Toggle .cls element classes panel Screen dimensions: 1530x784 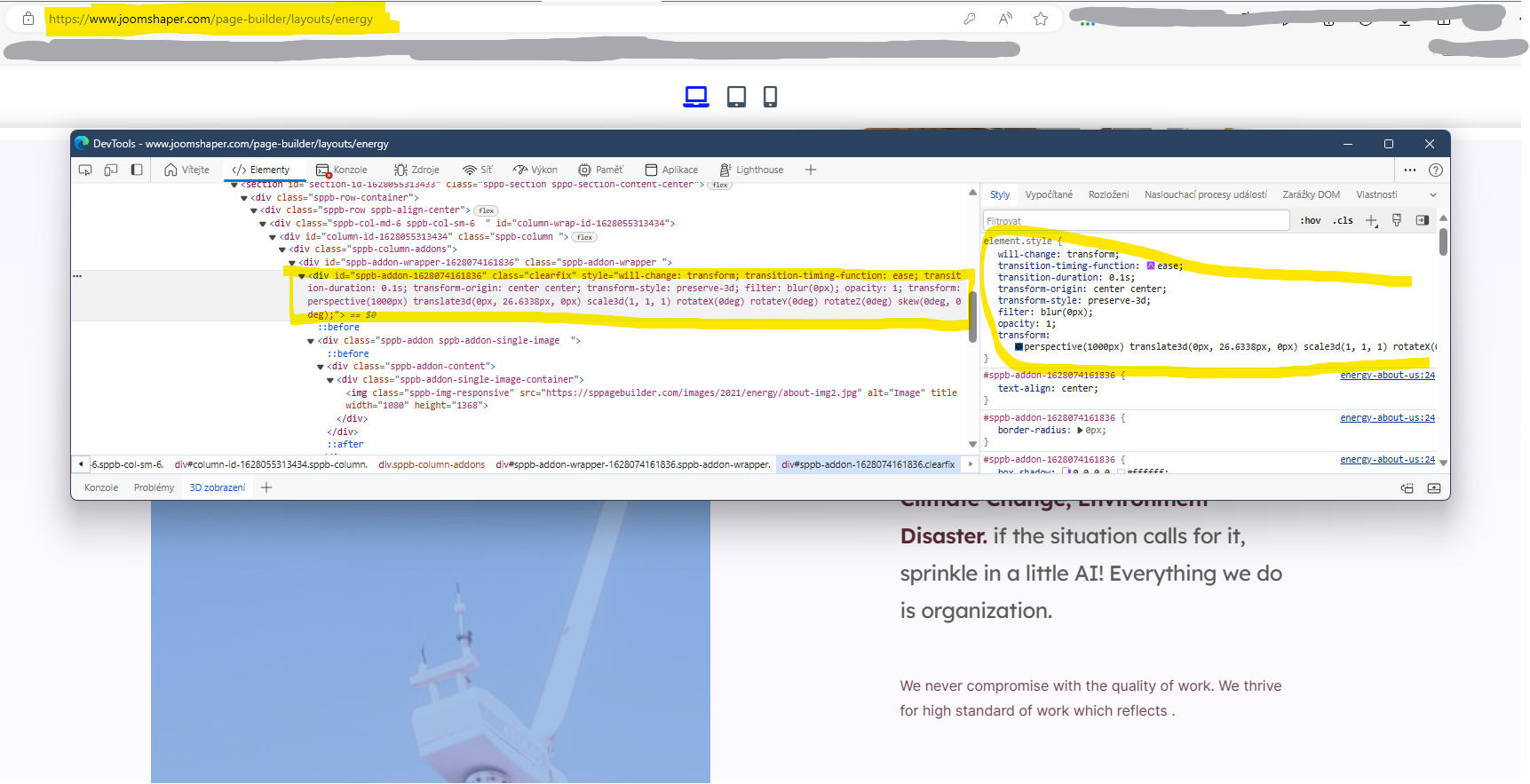click(x=1343, y=220)
